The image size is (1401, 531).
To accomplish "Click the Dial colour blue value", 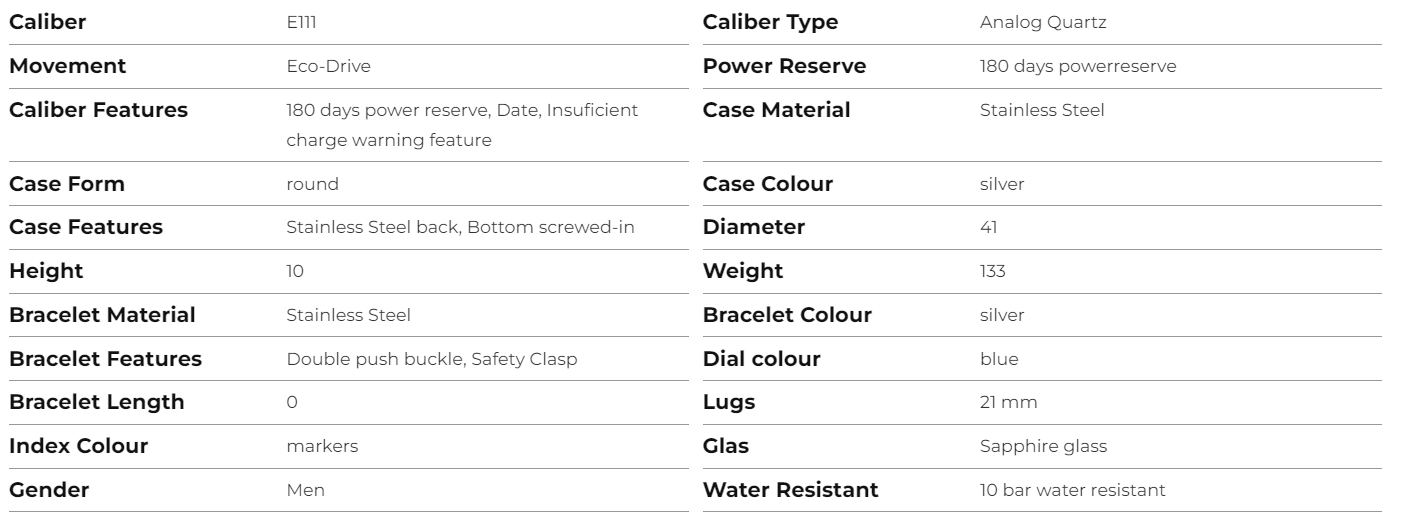I will 999,359.
